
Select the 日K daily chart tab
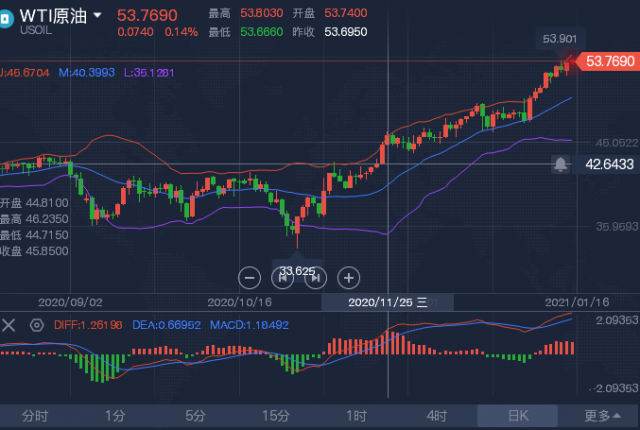[518, 416]
